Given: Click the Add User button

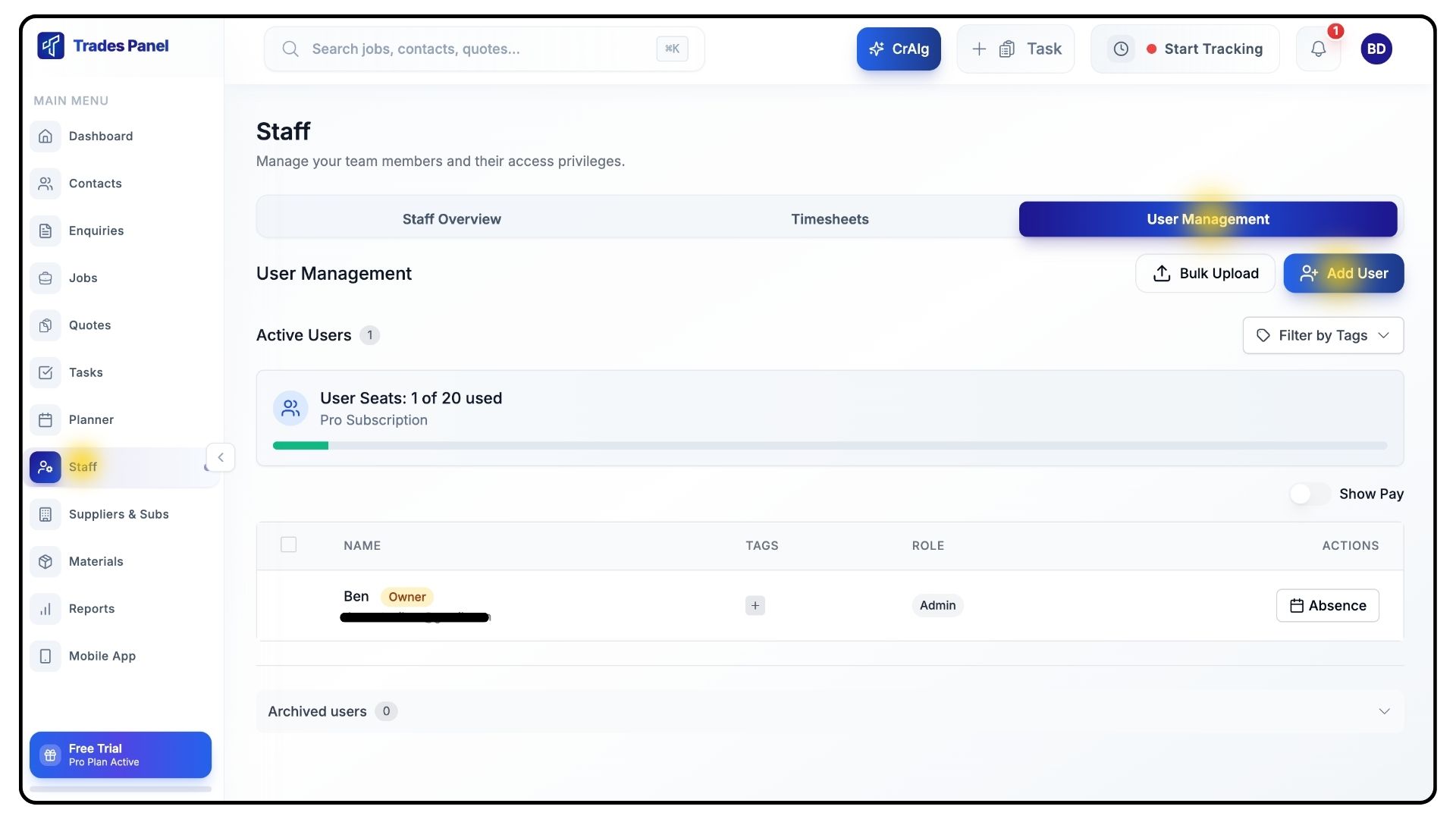Looking at the screenshot, I should click(x=1343, y=274).
